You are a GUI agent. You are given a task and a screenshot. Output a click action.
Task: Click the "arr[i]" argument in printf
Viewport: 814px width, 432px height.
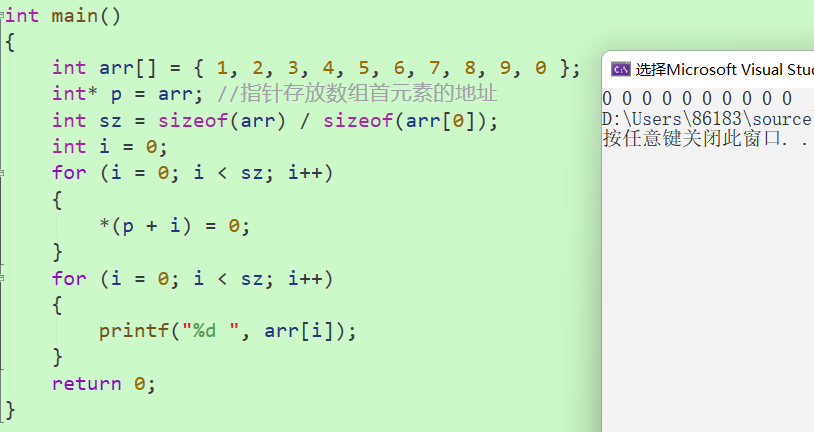(x=299, y=331)
